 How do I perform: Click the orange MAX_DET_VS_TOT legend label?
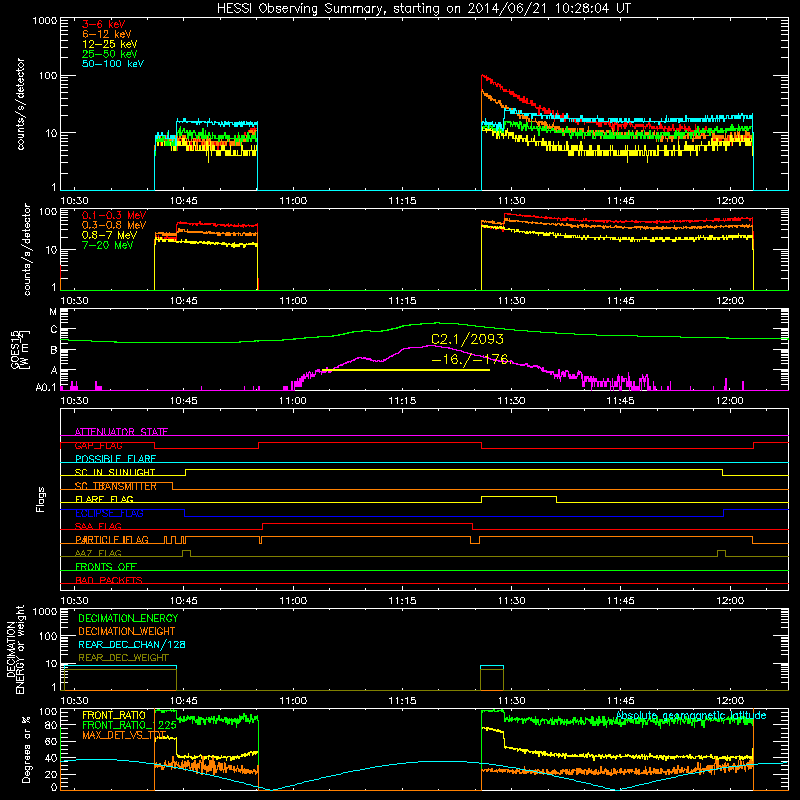tap(124, 735)
